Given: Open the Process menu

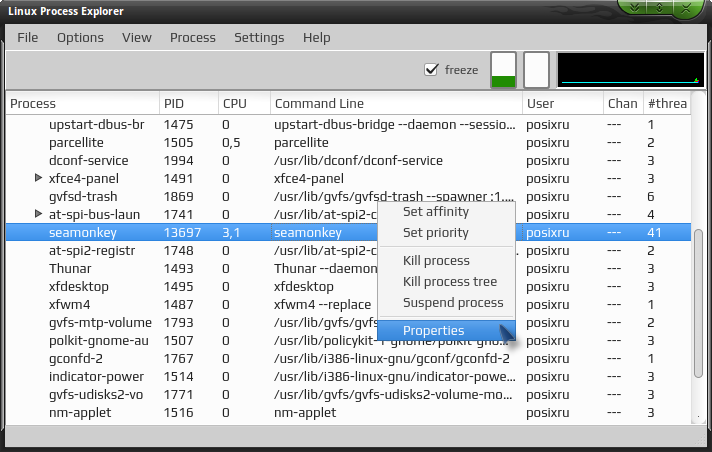Looking at the screenshot, I should 193,37.
